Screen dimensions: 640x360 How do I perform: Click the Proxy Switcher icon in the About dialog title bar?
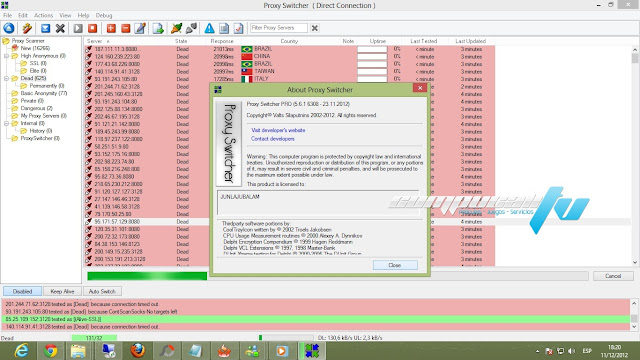[218, 89]
